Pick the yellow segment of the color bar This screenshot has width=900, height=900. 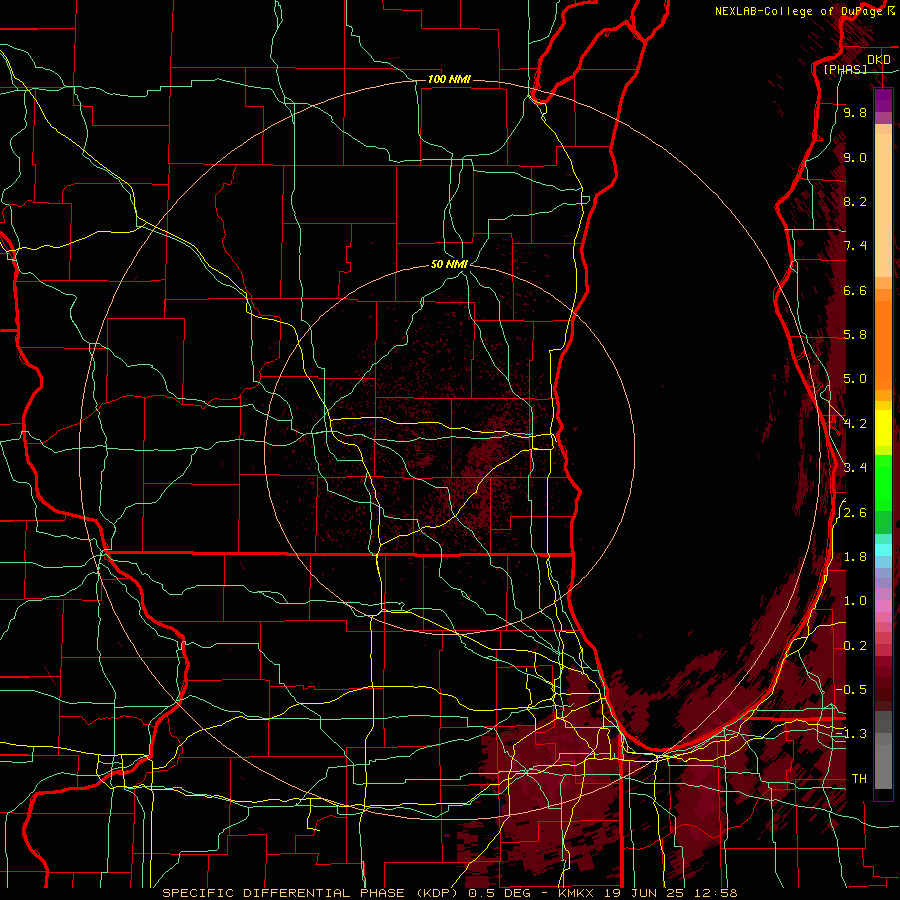coord(883,428)
